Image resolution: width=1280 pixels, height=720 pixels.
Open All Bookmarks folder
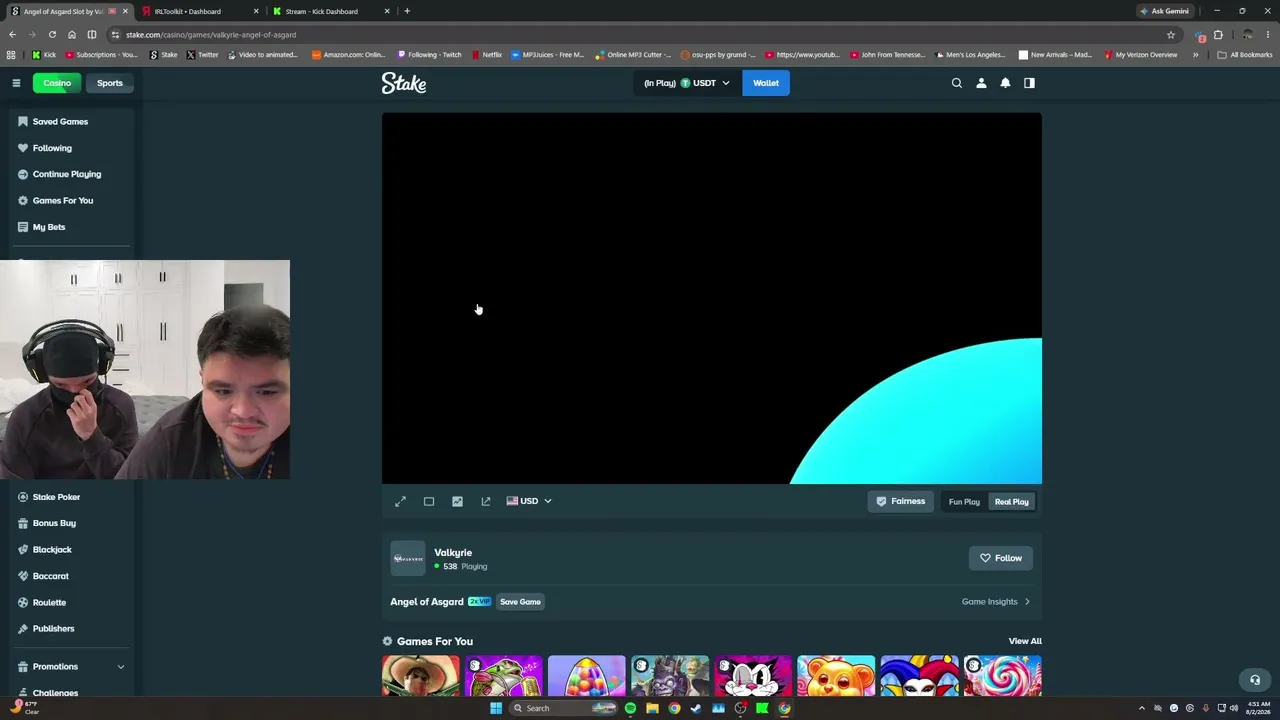coord(1245,55)
